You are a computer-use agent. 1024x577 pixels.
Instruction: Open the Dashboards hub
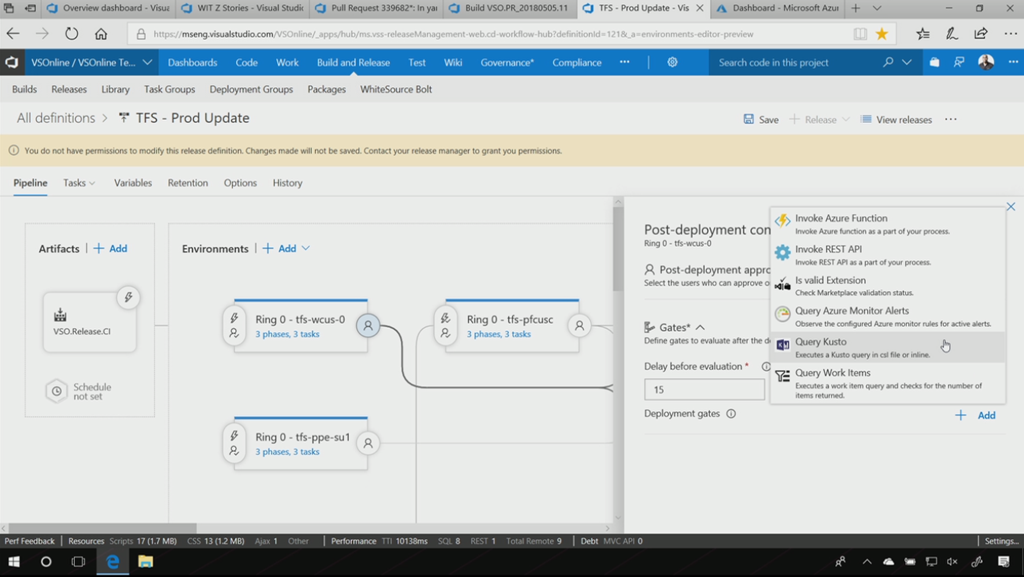[x=192, y=63]
